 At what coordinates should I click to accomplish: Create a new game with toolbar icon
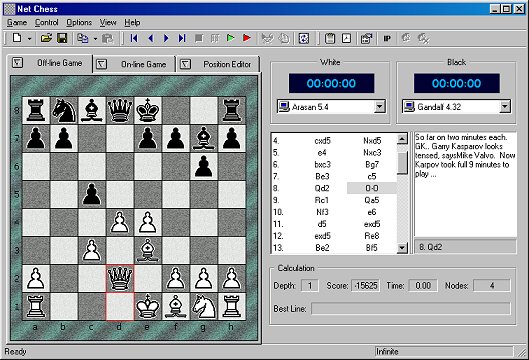click(17, 38)
